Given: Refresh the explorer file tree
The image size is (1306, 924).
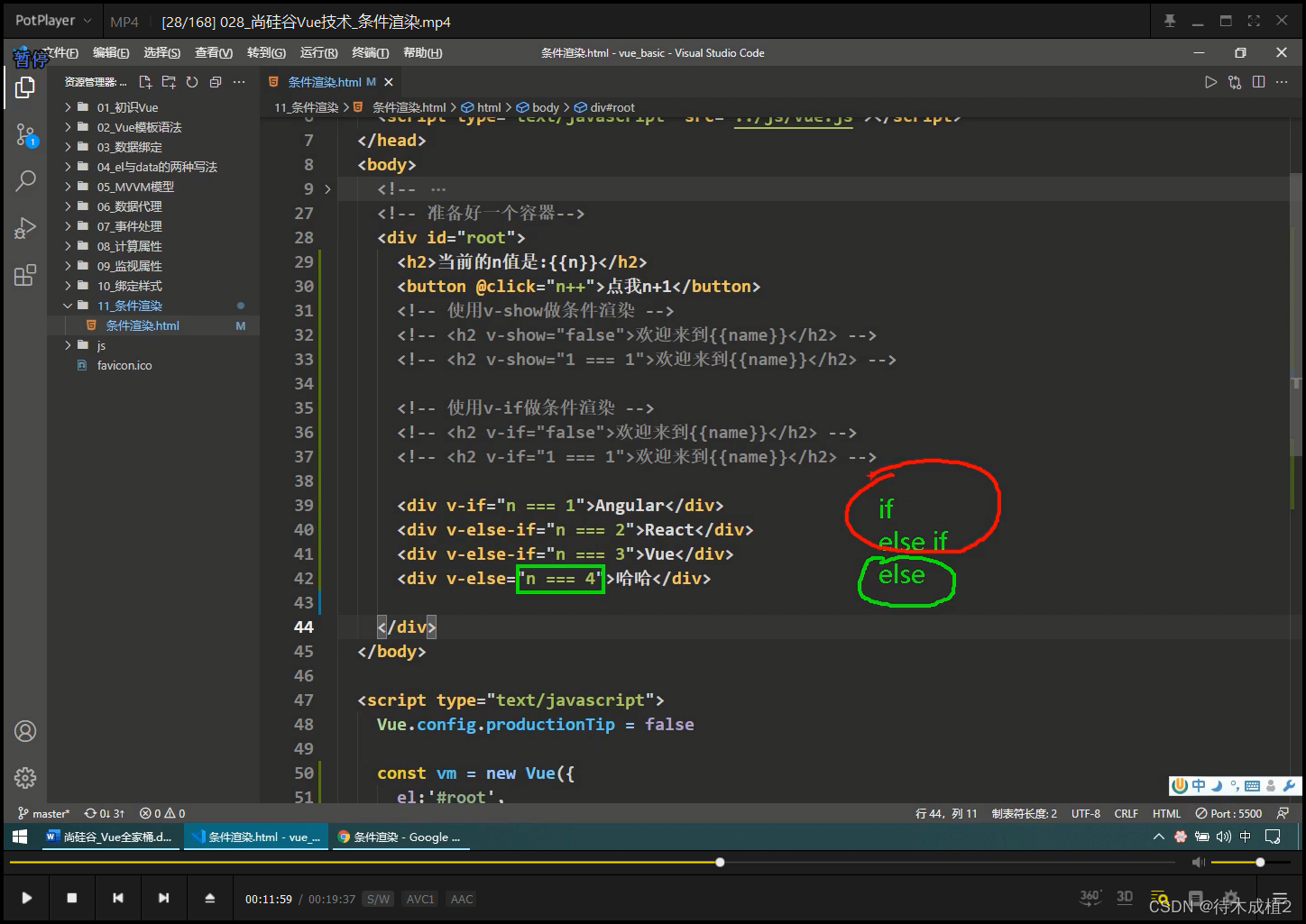Looking at the screenshot, I should pos(192,82).
